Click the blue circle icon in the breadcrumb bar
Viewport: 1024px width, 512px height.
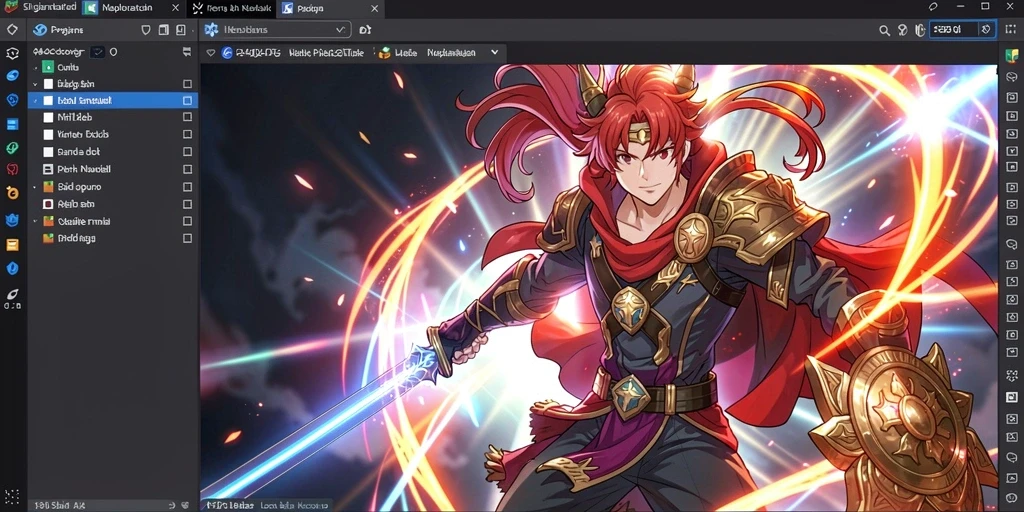pos(227,53)
